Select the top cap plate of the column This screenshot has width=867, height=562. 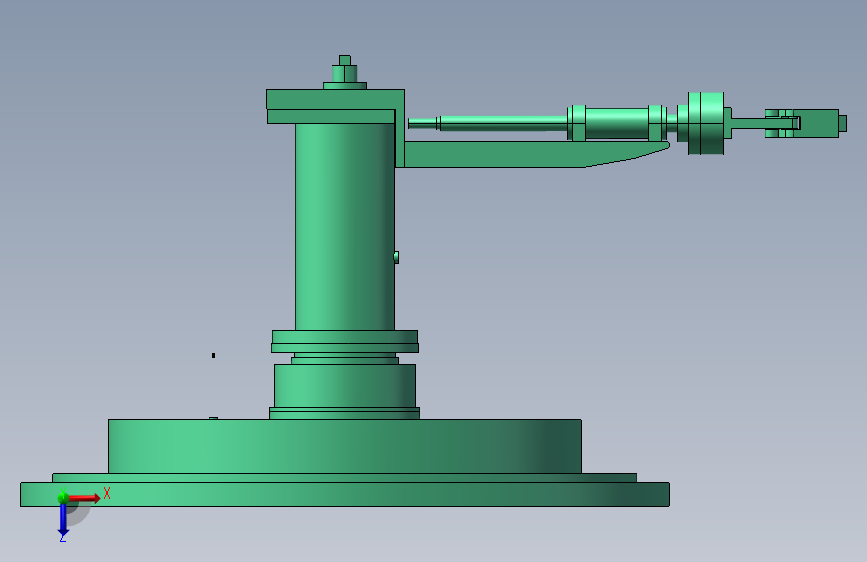335,99
